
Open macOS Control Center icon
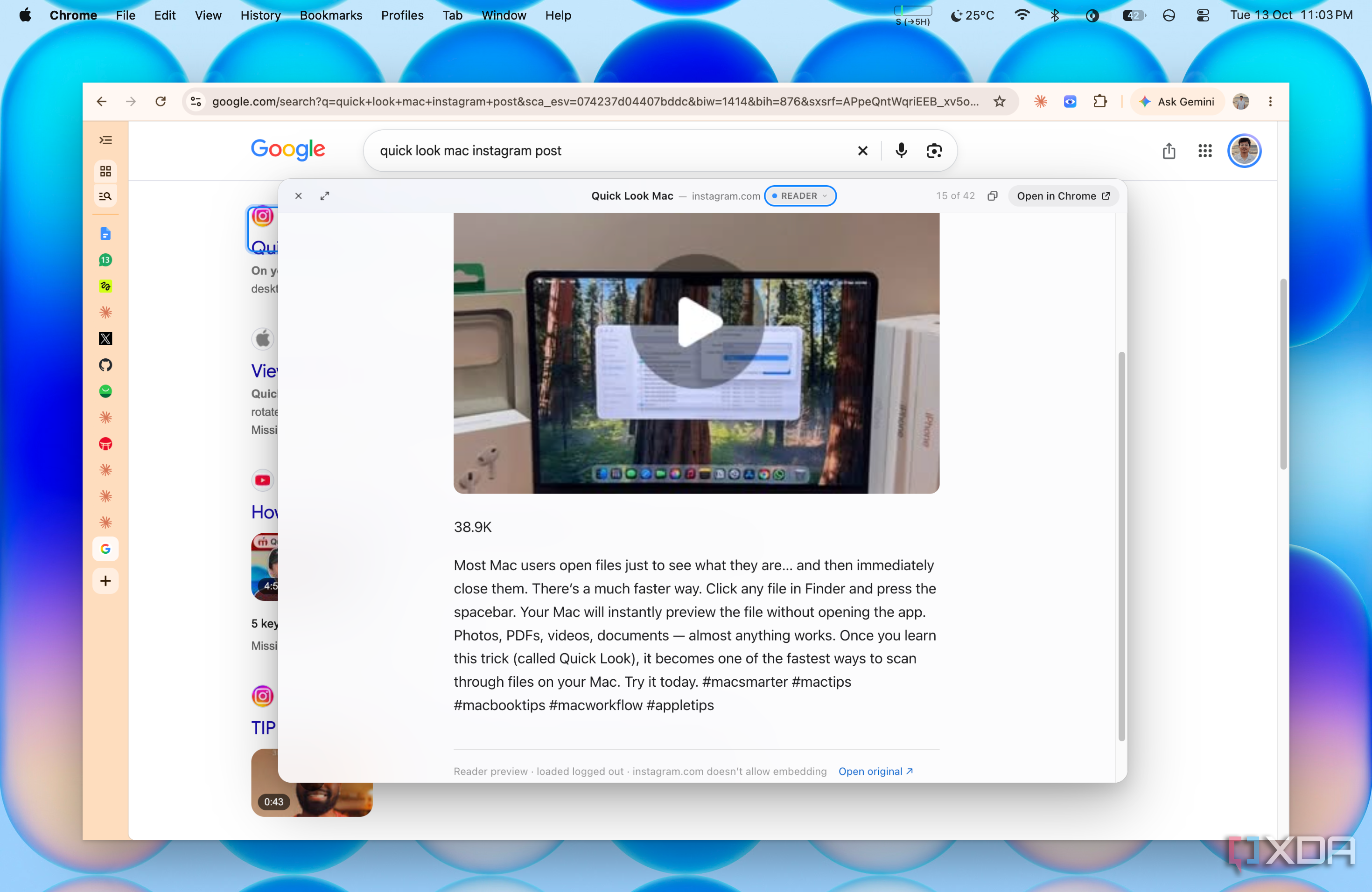[x=1203, y=15]
